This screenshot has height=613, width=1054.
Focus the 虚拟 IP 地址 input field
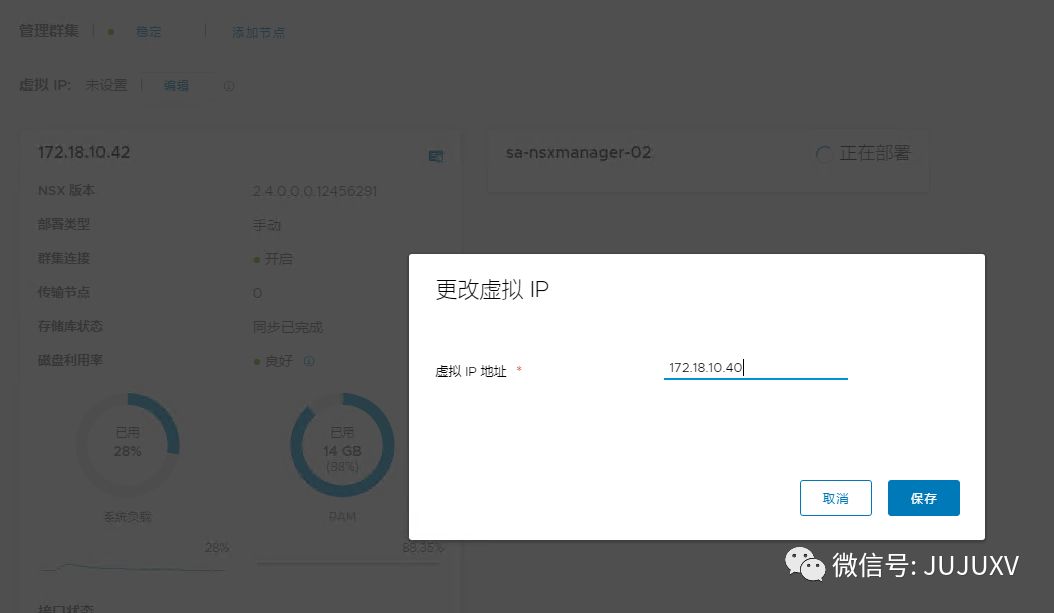(756, 368)
